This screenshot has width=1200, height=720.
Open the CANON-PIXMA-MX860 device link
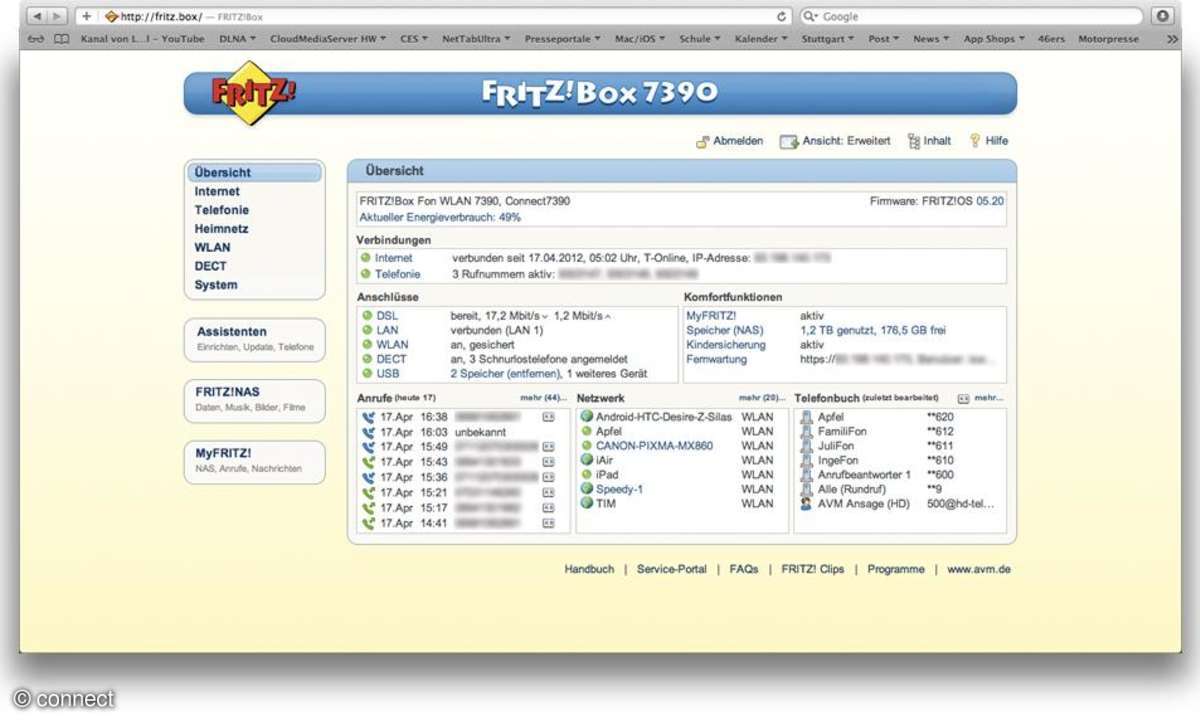click(655, 446)
